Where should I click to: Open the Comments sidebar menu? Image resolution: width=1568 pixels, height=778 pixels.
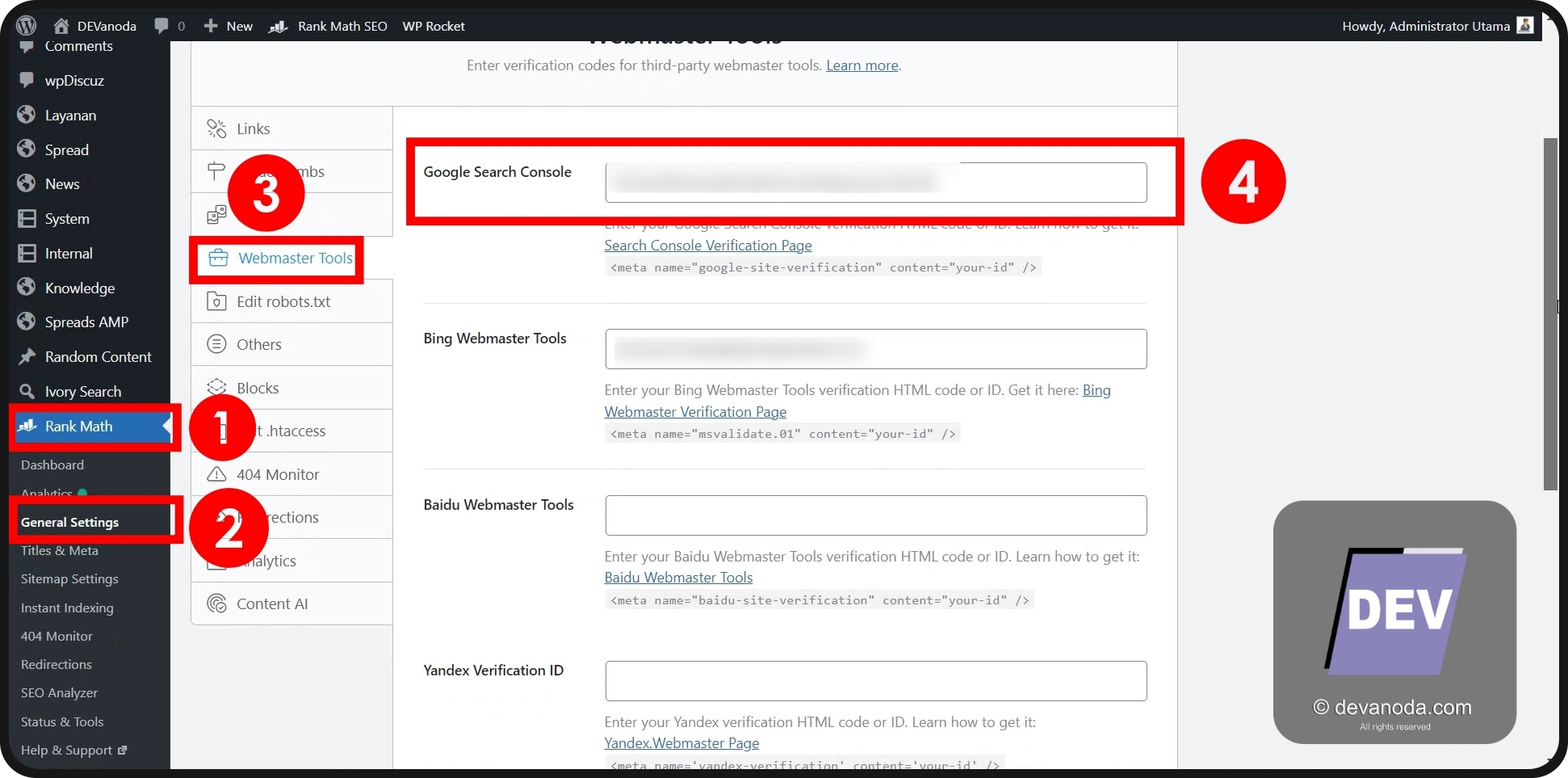point(78,46)
